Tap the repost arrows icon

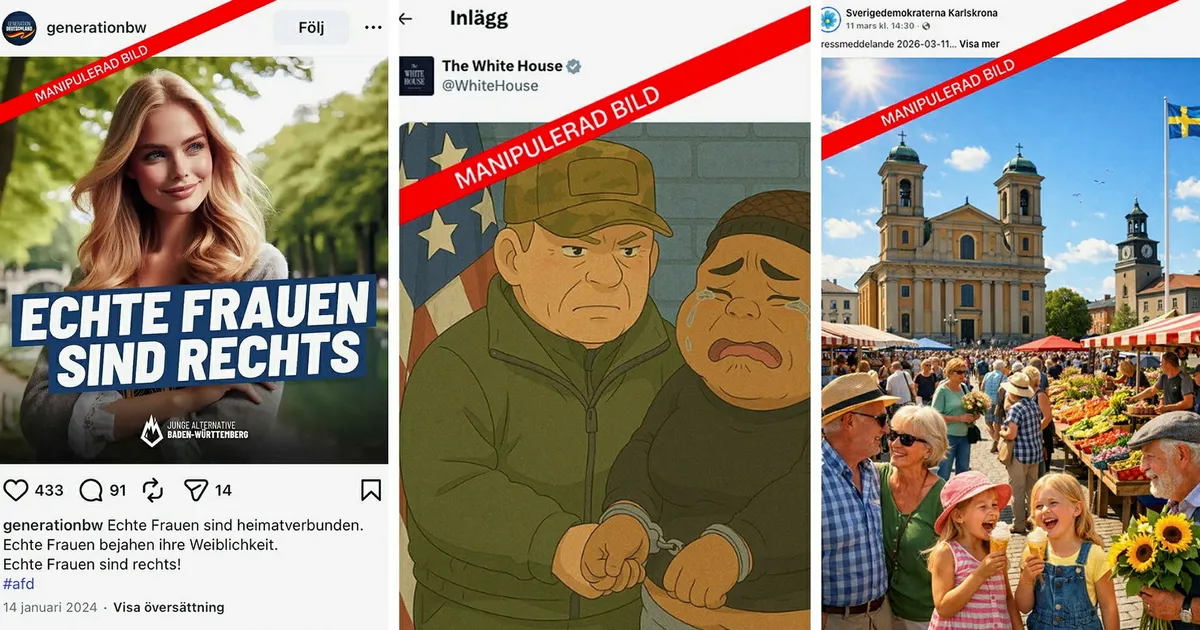click(x=153, y=490)
